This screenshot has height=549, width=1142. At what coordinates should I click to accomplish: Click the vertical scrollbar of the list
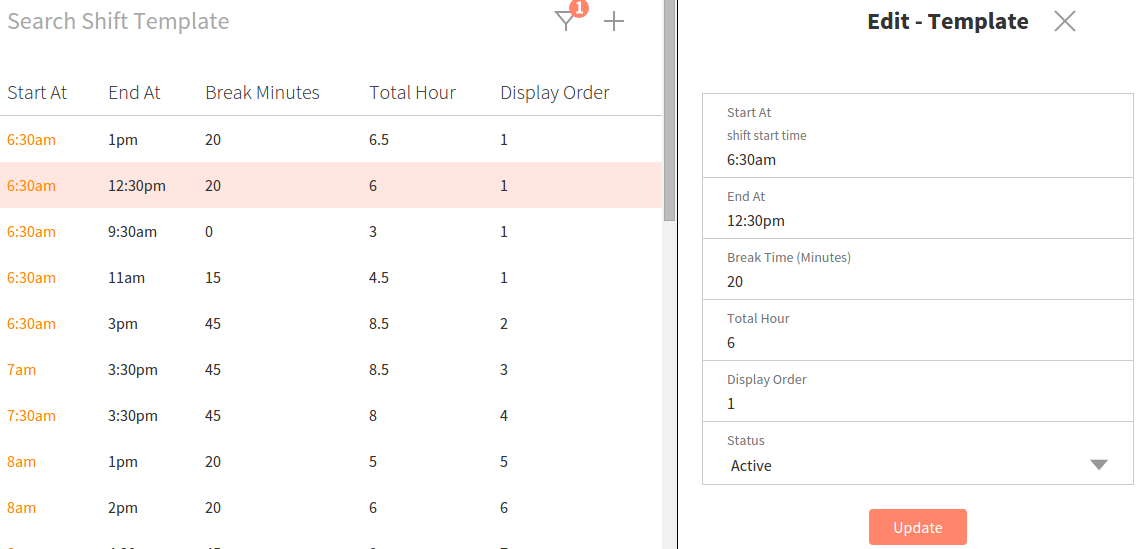(669, 110)
